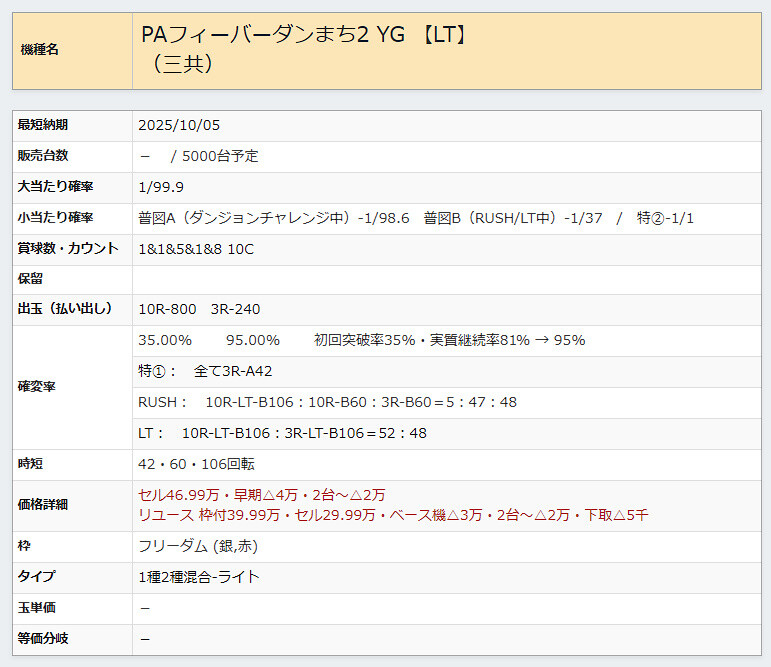Click the RUSH ratio line 5：47：48
The image size is (771, 667).
pos(327,402)
